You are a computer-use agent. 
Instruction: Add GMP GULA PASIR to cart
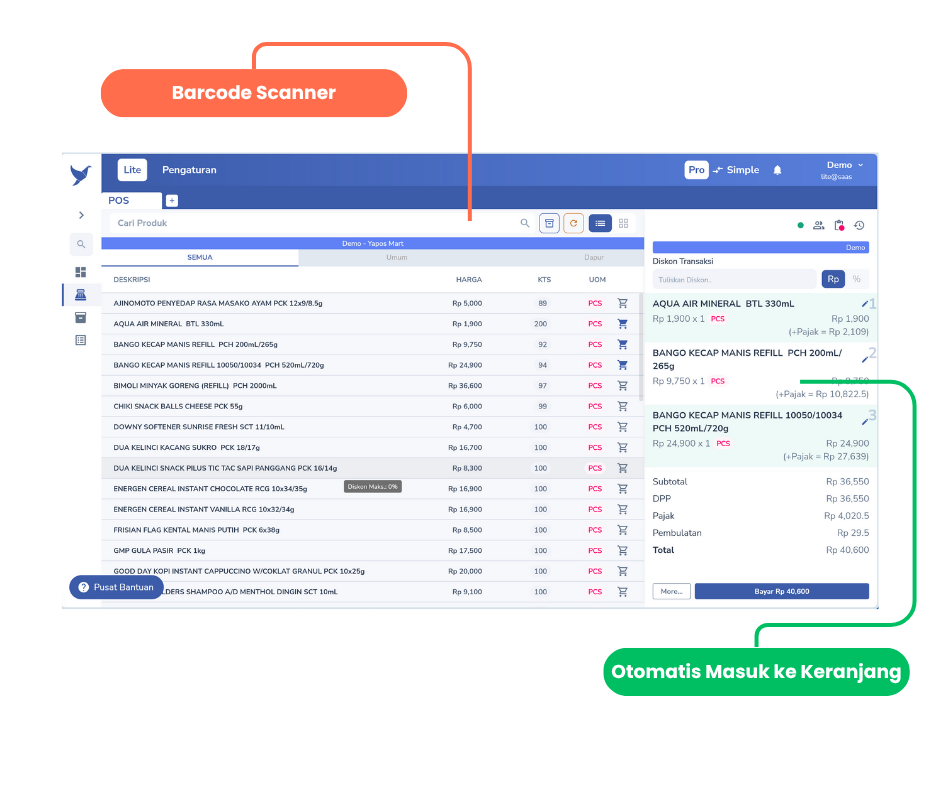[622, 551]
